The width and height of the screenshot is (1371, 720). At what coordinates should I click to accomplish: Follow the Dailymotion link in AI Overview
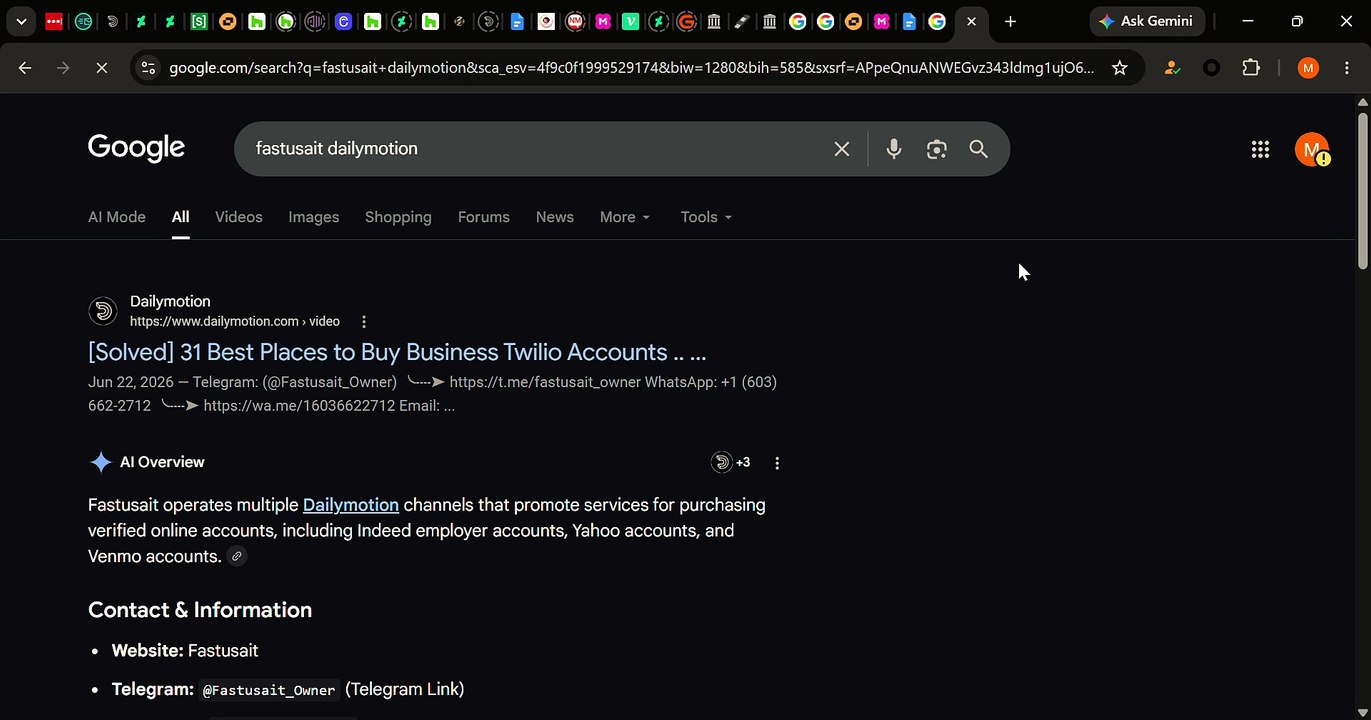coord(351,505)
